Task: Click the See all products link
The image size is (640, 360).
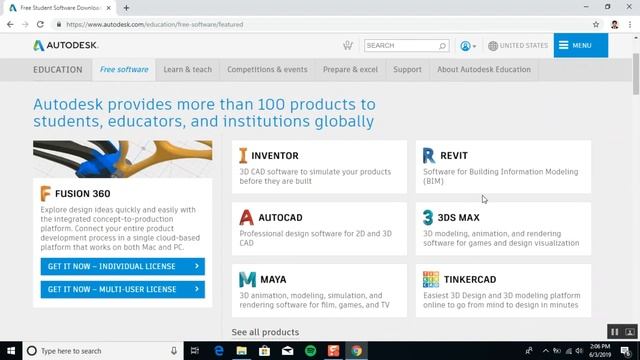Action: coord(265,332)
